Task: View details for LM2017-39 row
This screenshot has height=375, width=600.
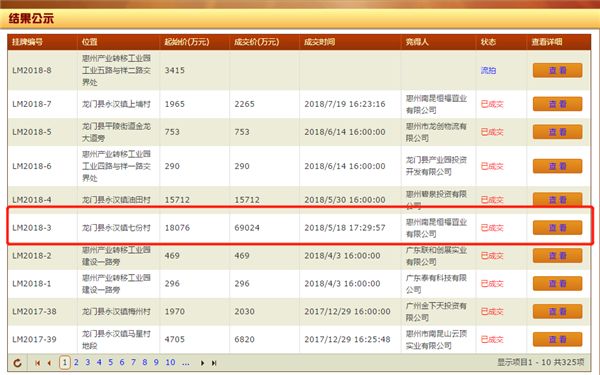Action: [x=558, y=339]
